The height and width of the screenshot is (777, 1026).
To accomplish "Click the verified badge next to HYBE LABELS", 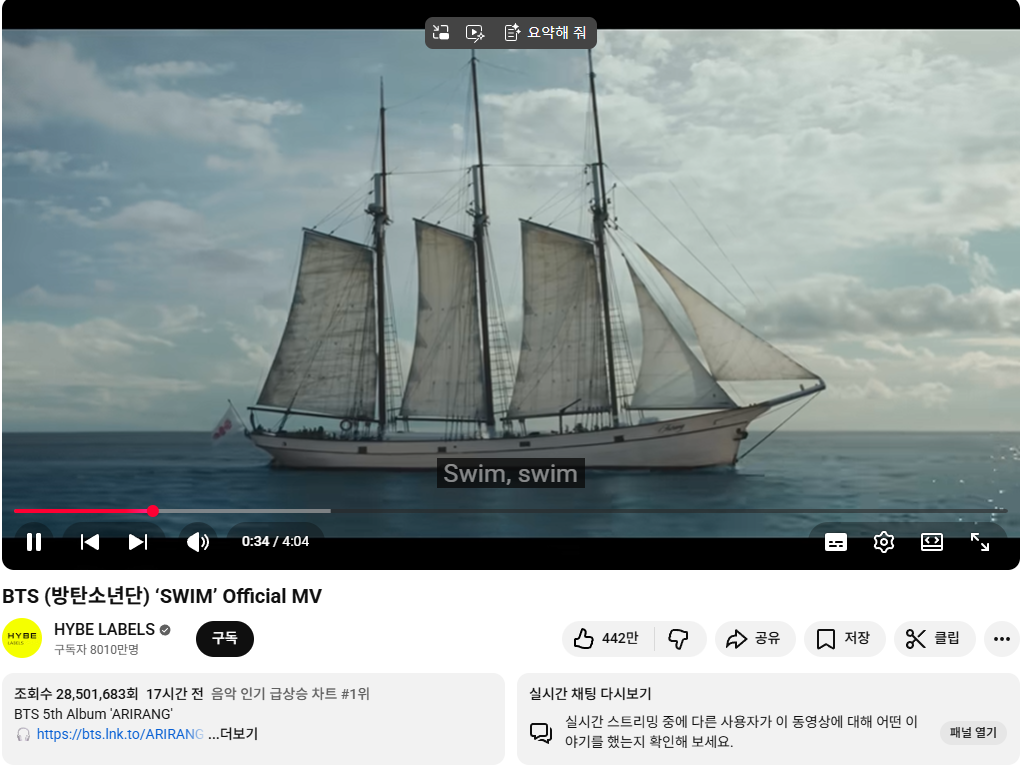I will pos(165,630).
